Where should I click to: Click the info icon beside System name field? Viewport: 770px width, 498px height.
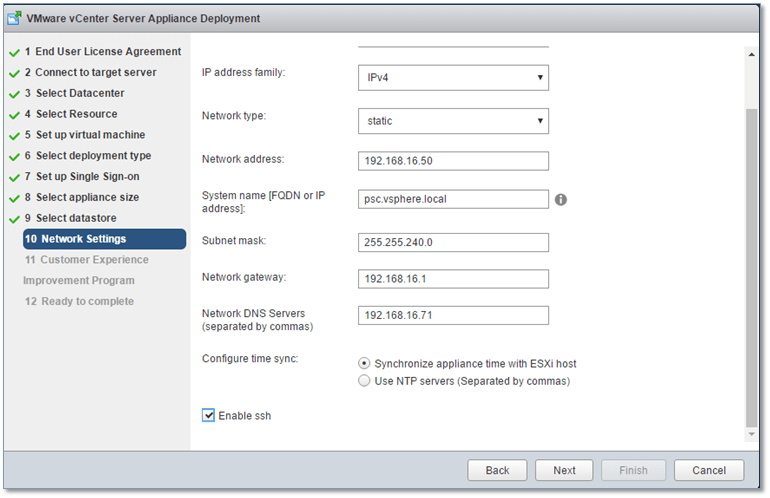click(x=560, y=199)
